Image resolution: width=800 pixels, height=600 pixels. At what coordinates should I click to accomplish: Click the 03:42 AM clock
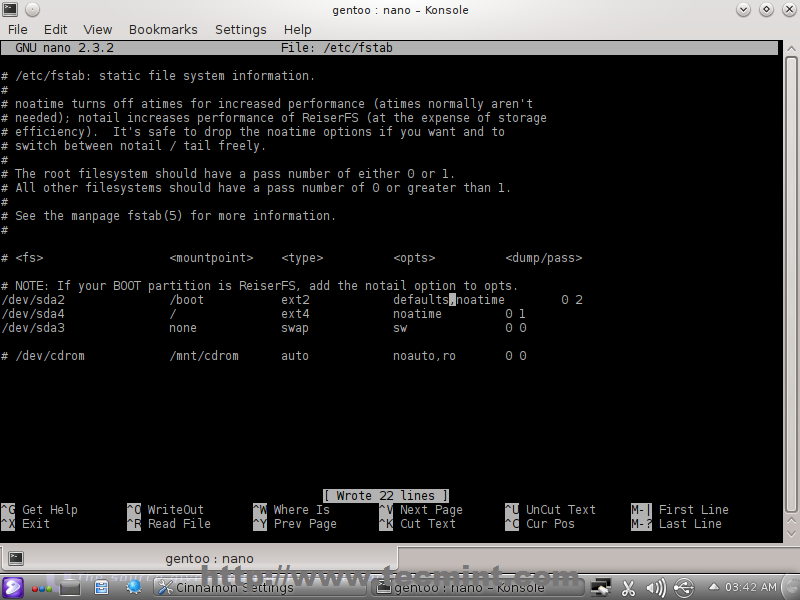click(751, 587)
